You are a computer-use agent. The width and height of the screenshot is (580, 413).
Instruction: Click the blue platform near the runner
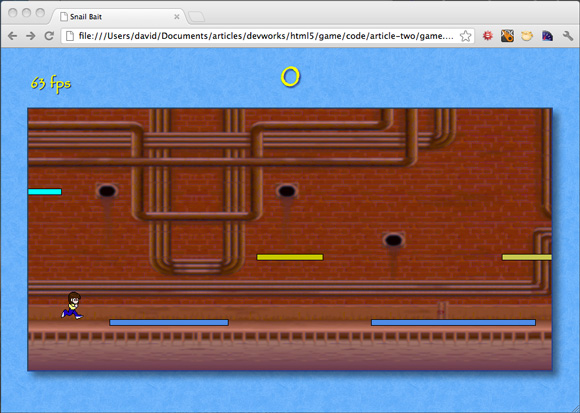tap(169, 322)
